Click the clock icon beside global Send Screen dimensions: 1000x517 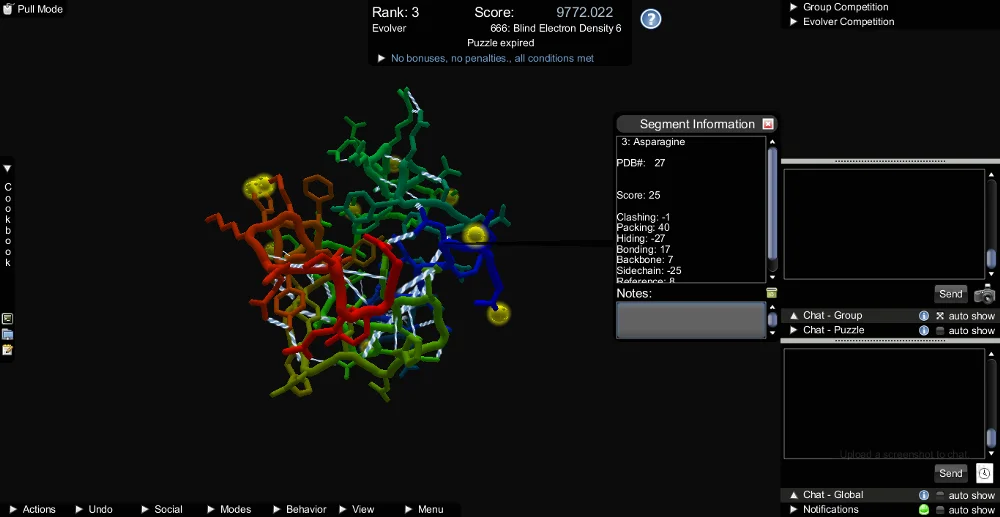[x=985, y=473]
